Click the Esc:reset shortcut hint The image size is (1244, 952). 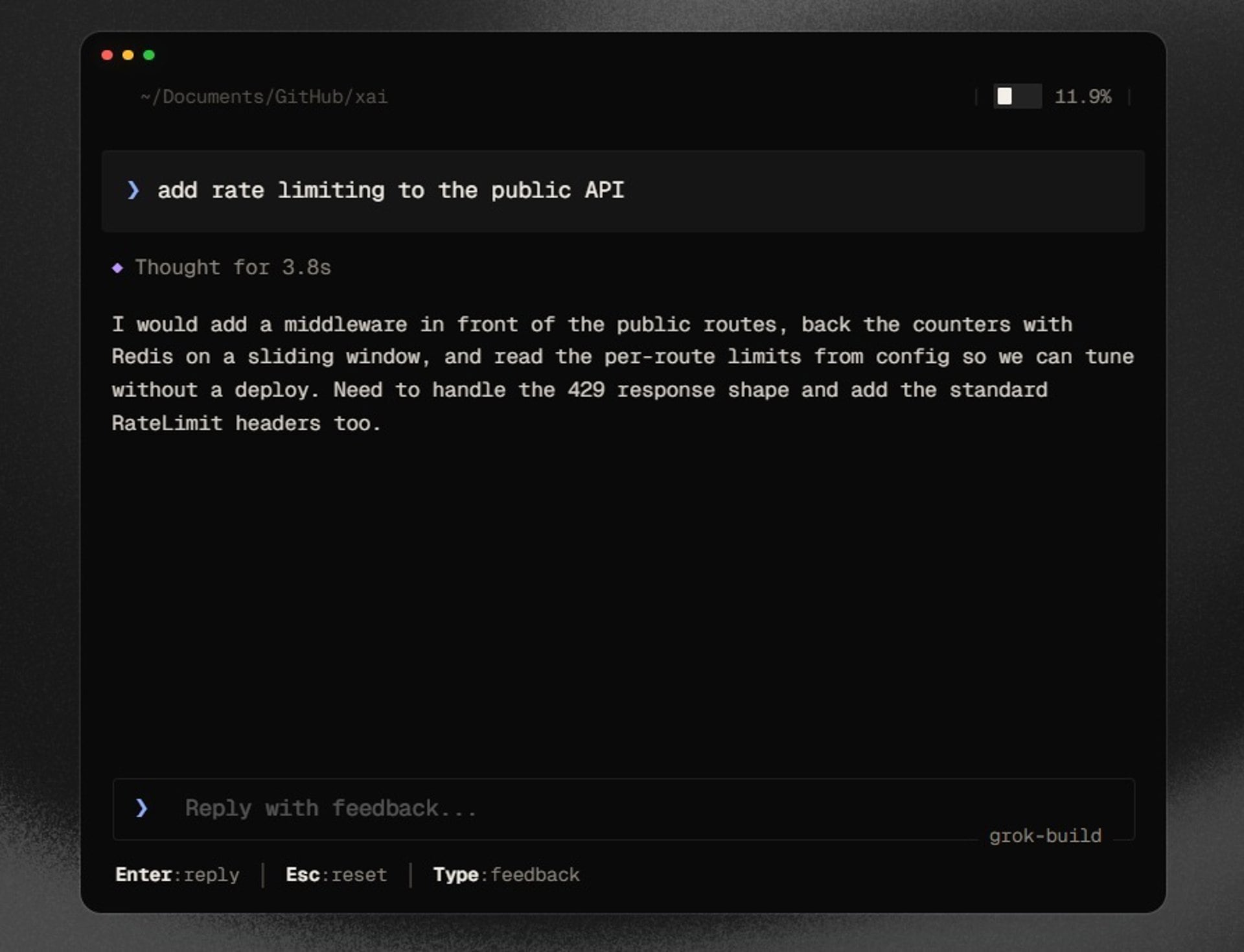[336, 875]
